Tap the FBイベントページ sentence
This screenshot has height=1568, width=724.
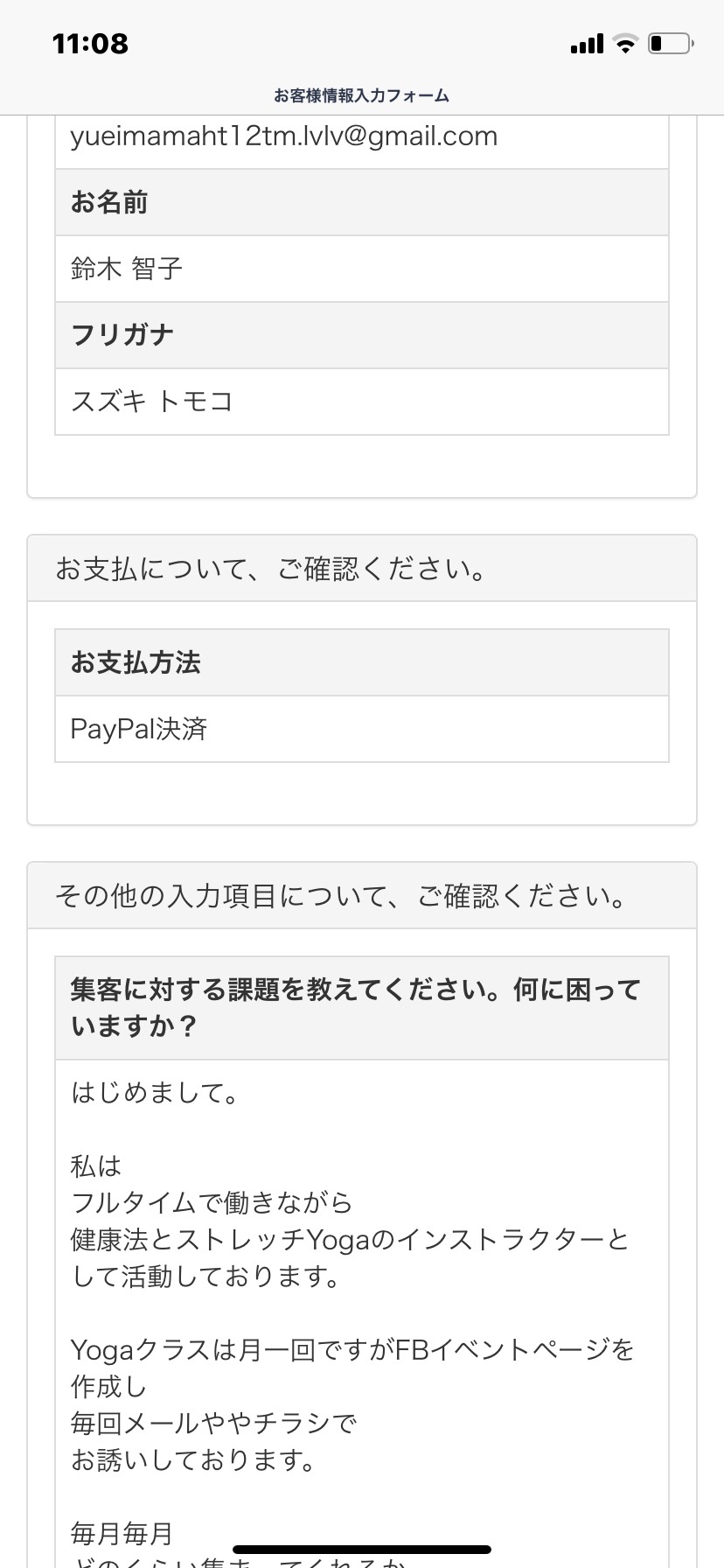(x=352, y=1350)
